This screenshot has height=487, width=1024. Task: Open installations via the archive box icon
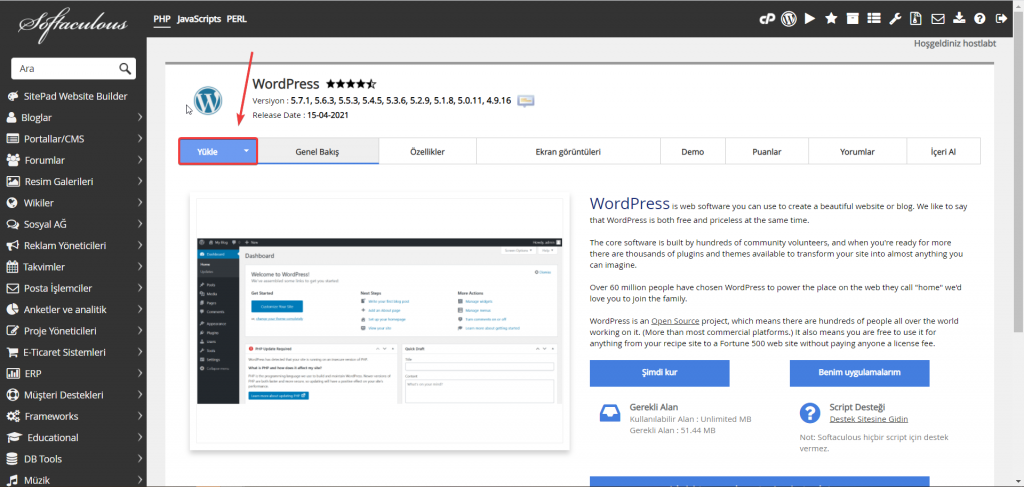[852, 19]
